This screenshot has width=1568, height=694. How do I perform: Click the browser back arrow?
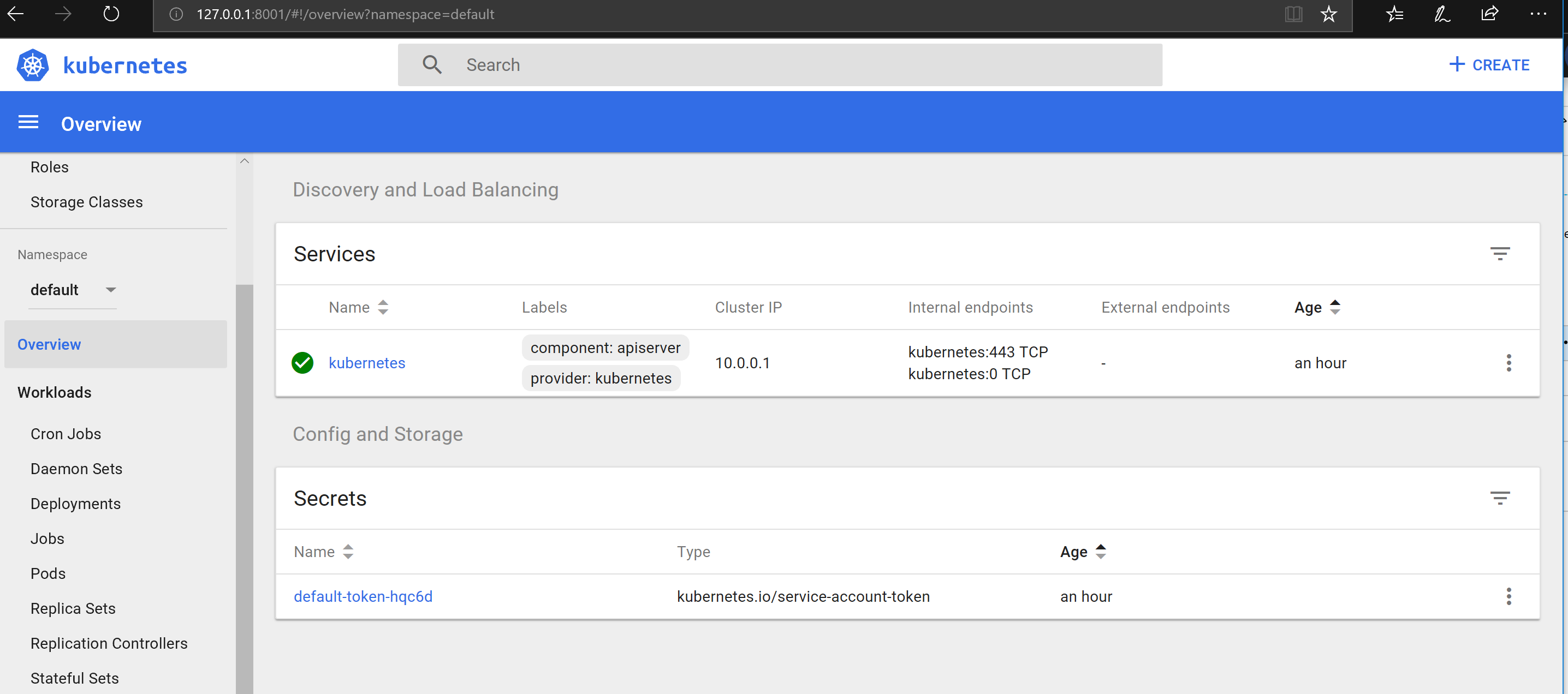click(15, 14)
